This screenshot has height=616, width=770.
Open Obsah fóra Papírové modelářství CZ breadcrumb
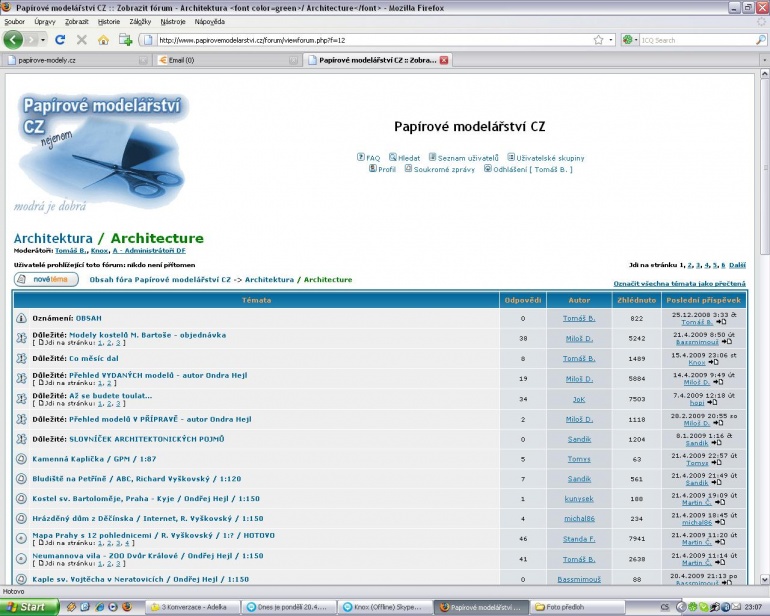160,280
